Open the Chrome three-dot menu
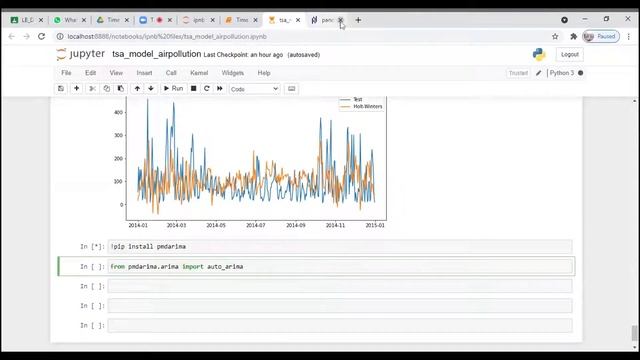The image size is (640, 360). click(x=629, y=36)
